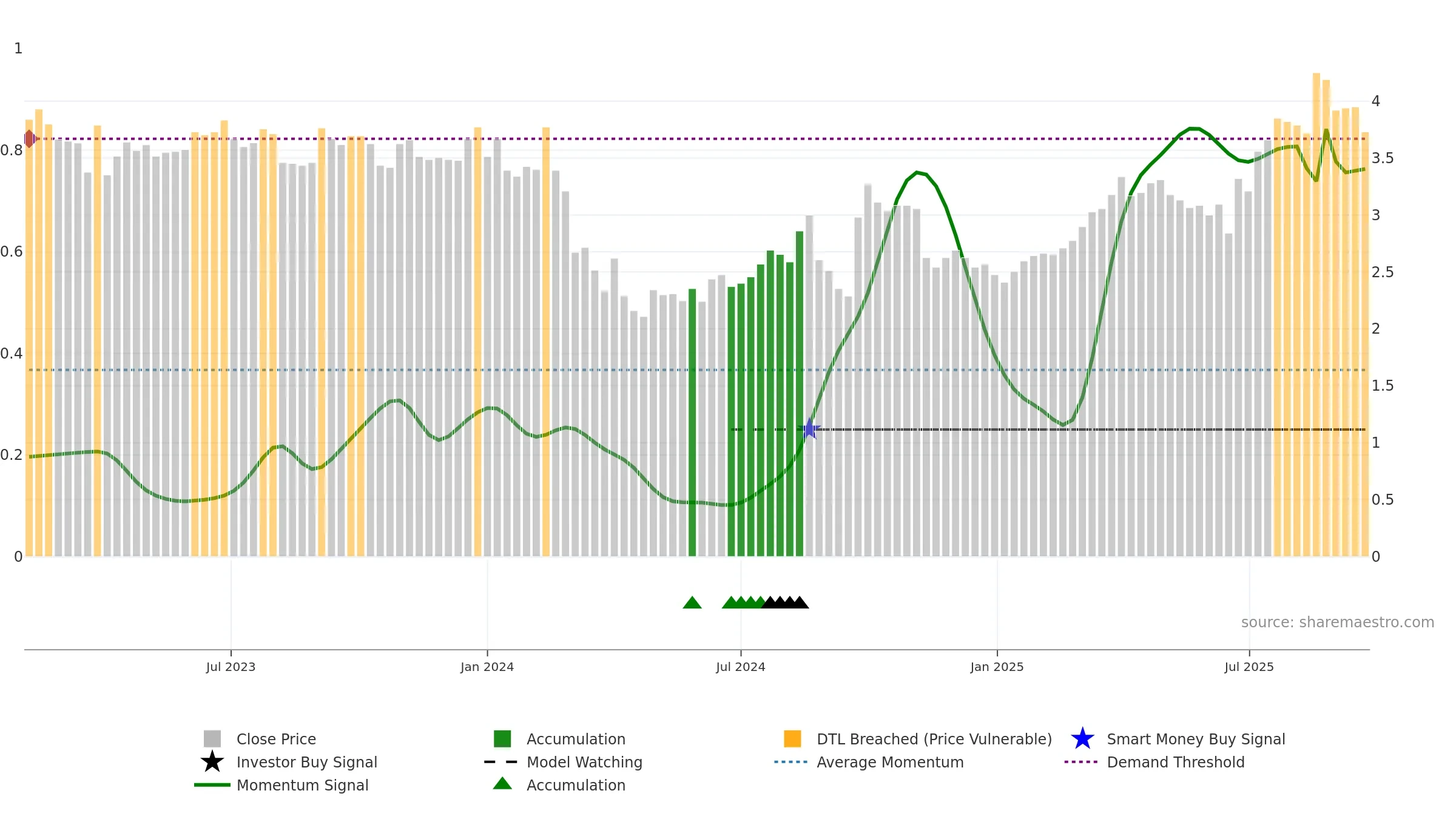The height and width of the screenshot is (819, 1456).
Task: Click the tallest orange bar near Jul 2025
Action: click(1316, 315)
